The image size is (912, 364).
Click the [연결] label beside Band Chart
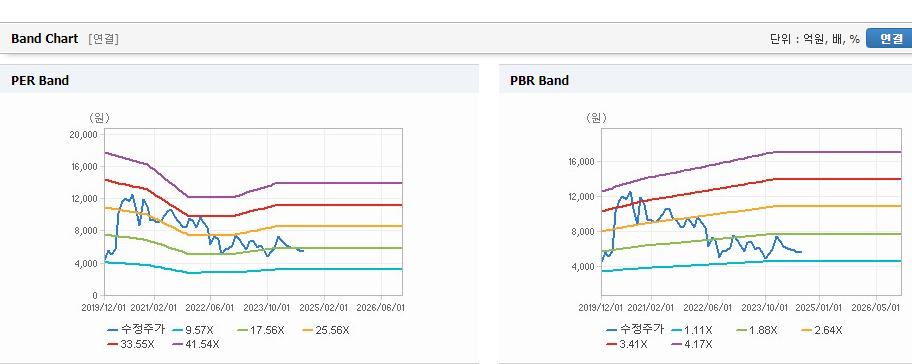point(104,39)
